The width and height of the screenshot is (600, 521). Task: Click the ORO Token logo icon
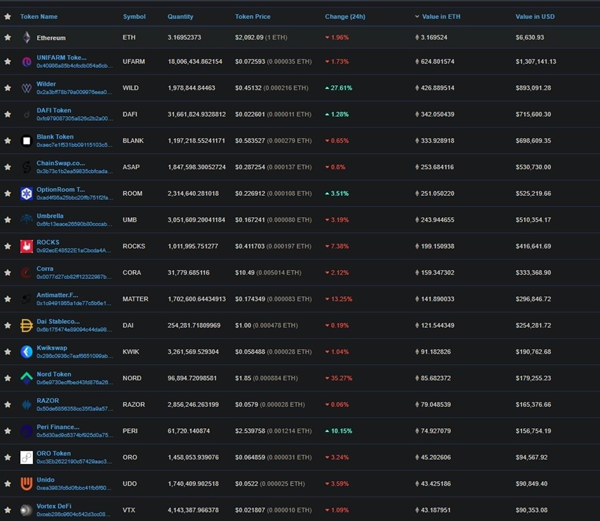(x=26, y=458)
